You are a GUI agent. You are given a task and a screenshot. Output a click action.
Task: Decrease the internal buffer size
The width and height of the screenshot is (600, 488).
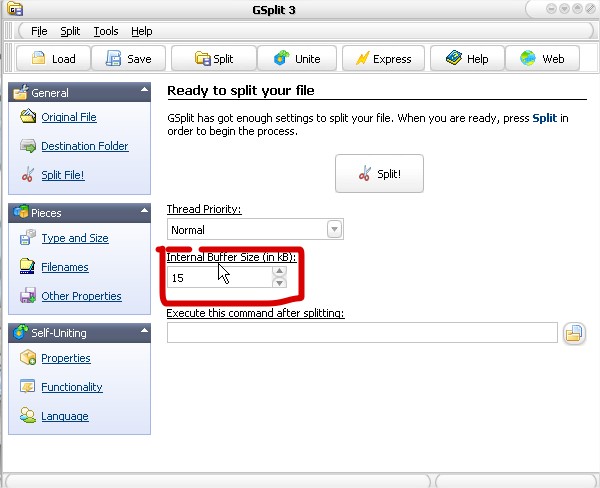pos(279,283)
